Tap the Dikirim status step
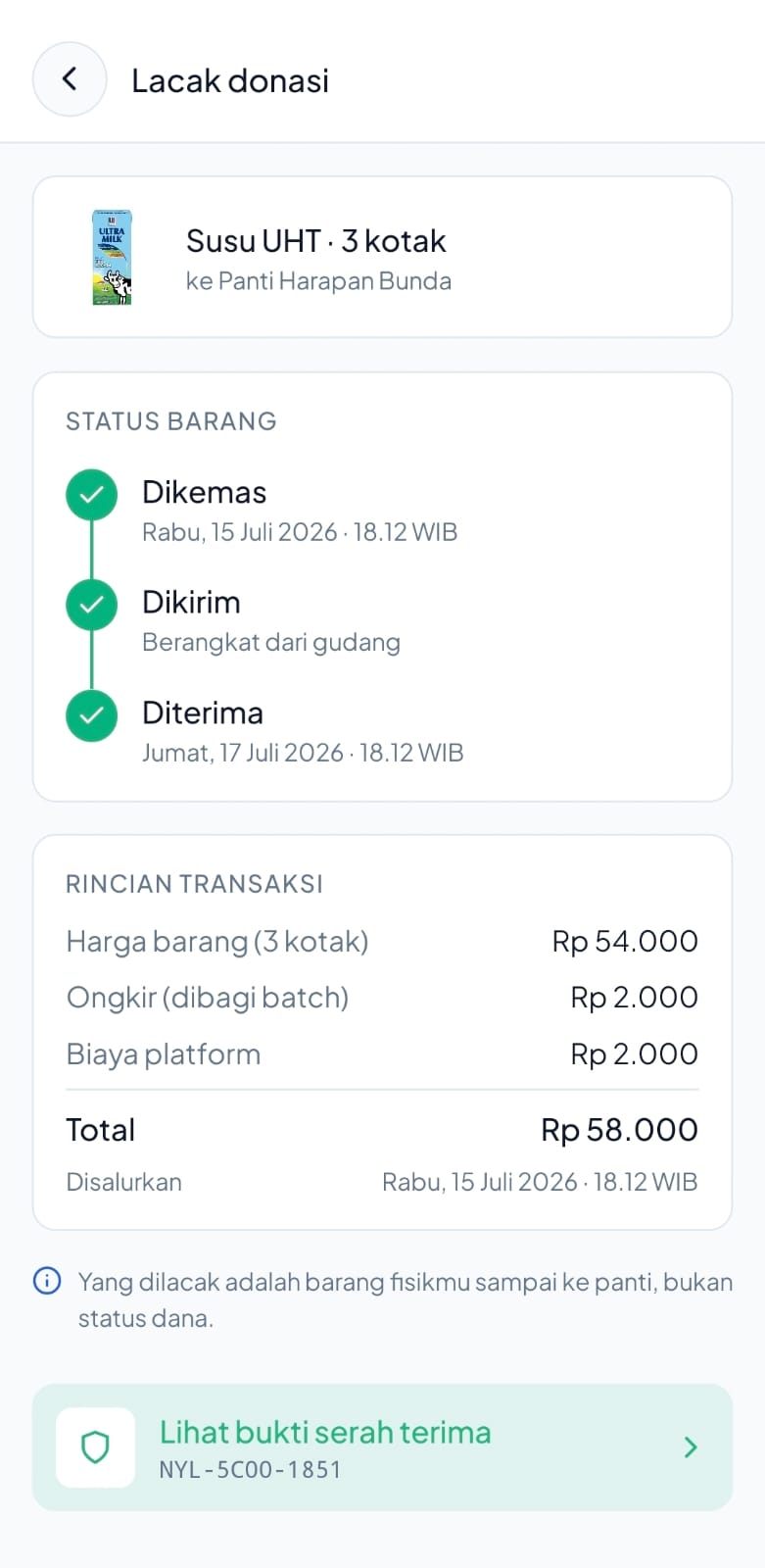This screenshot has height=1568, width=765. point(271,621)
